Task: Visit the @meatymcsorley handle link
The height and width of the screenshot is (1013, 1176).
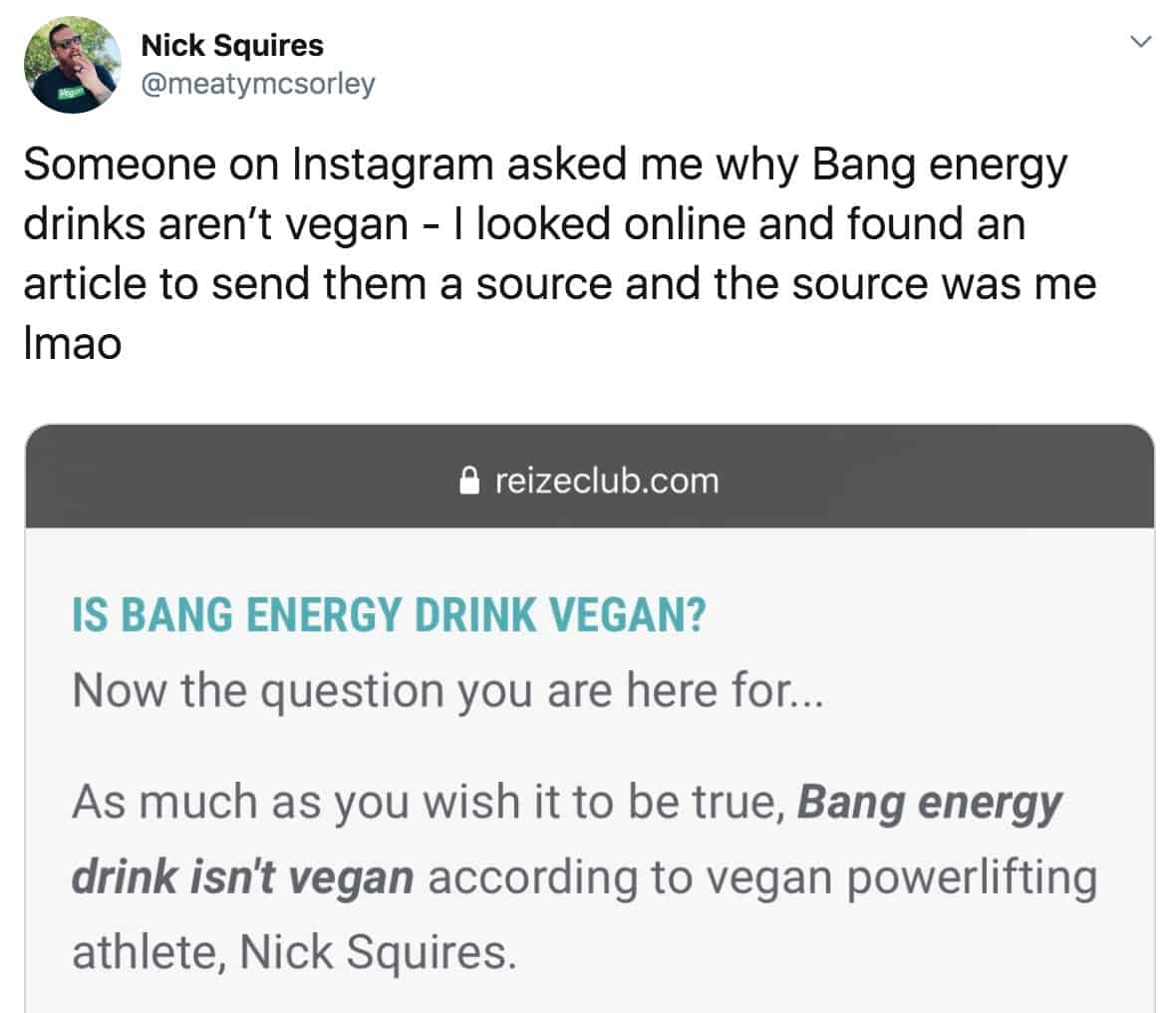Action: (x=258, y=84)
